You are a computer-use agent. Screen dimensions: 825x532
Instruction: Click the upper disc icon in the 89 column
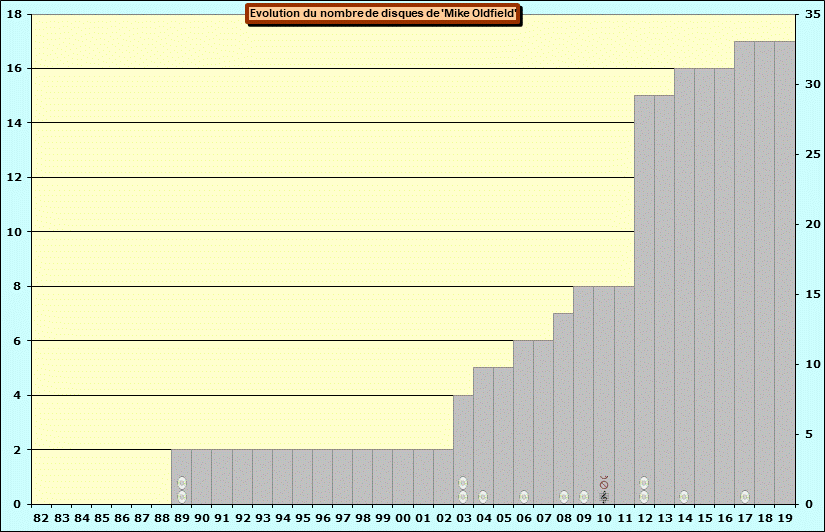(x=182, y=483)
